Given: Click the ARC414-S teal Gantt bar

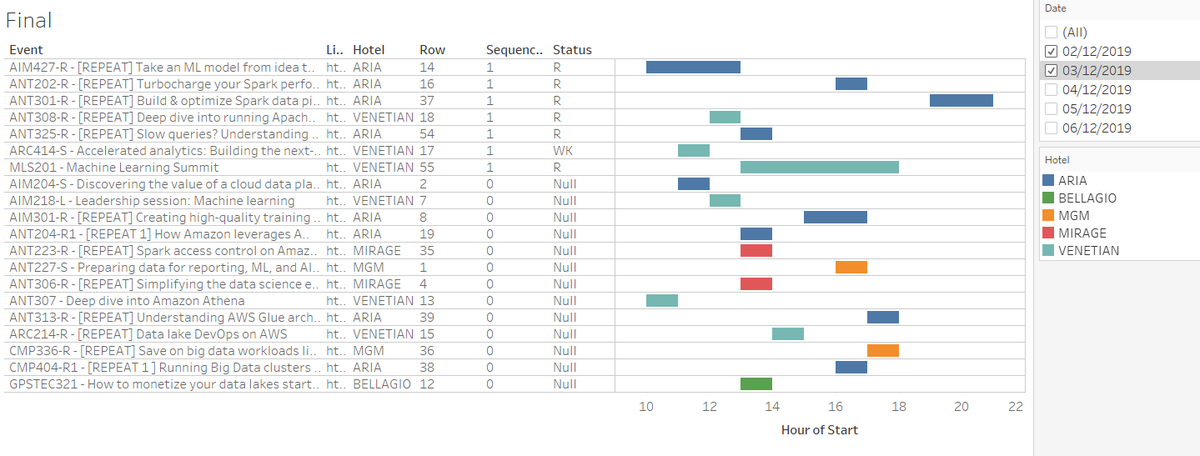Looking at the screenshot, I should tap(693, 150).
